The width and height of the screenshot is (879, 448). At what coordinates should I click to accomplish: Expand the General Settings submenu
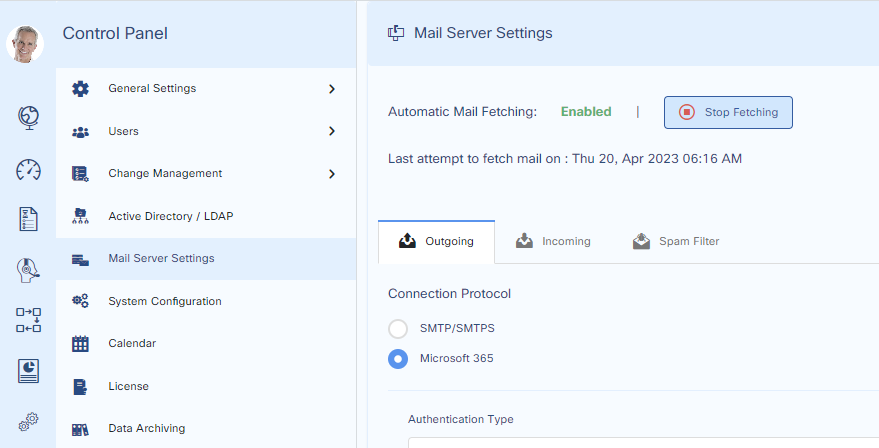click(331, 89)
